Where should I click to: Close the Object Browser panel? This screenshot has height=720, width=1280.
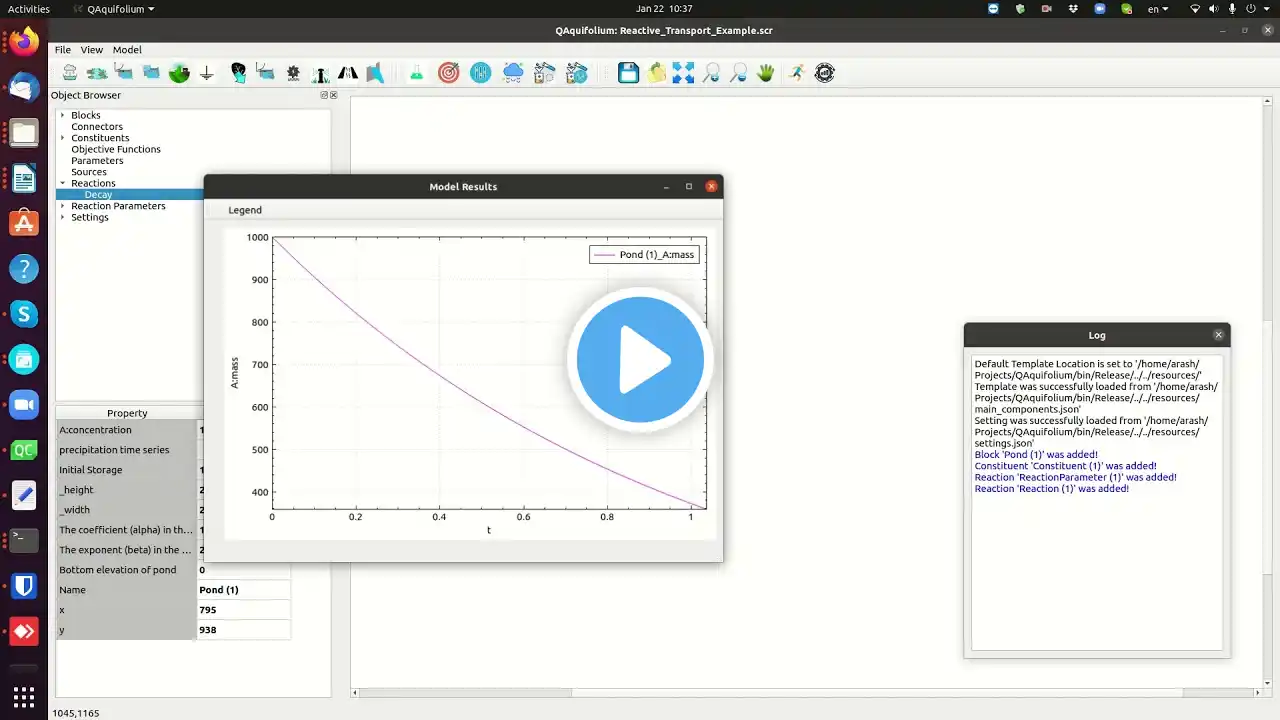334,95
